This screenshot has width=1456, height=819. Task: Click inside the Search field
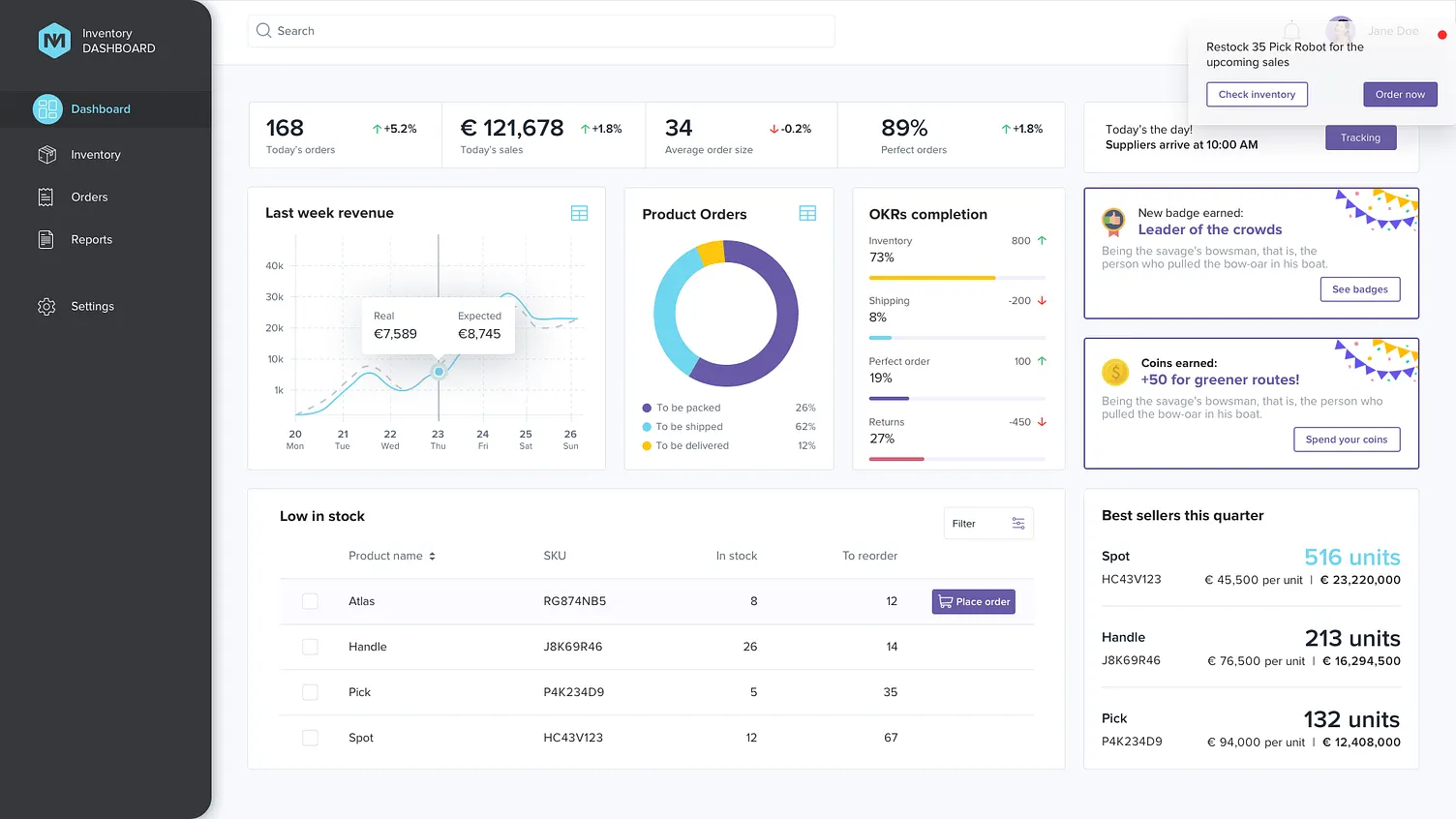(540, 30)
